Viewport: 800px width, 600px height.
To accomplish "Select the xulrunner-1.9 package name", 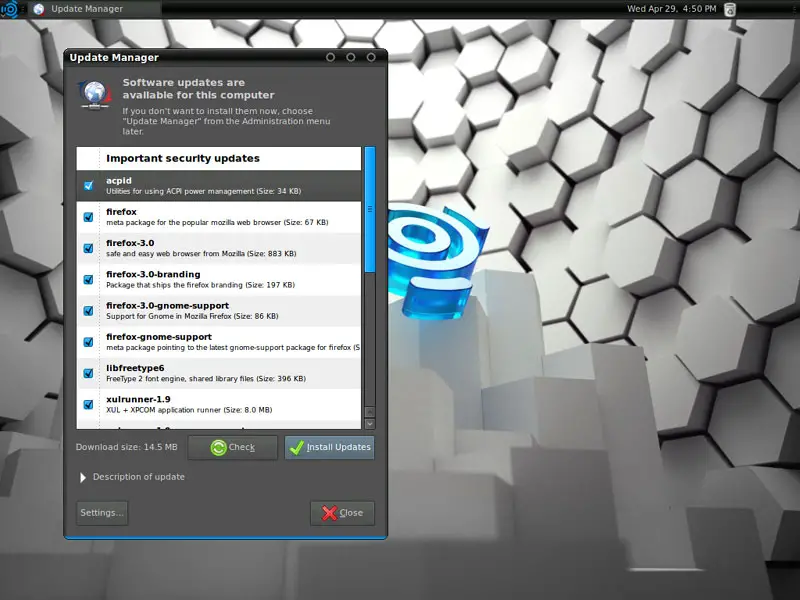I will [x=138, y=399].
